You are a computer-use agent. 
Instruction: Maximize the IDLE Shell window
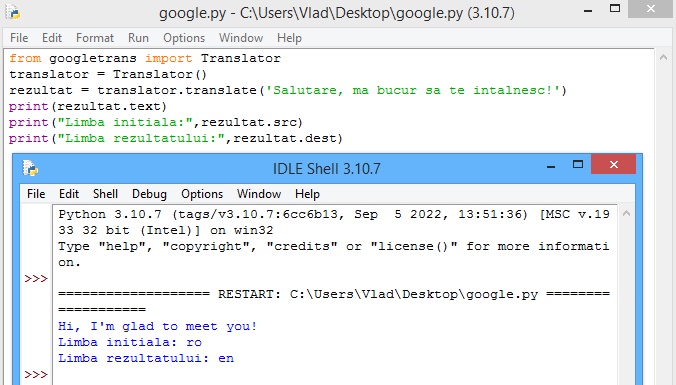(x=578, y=164)
